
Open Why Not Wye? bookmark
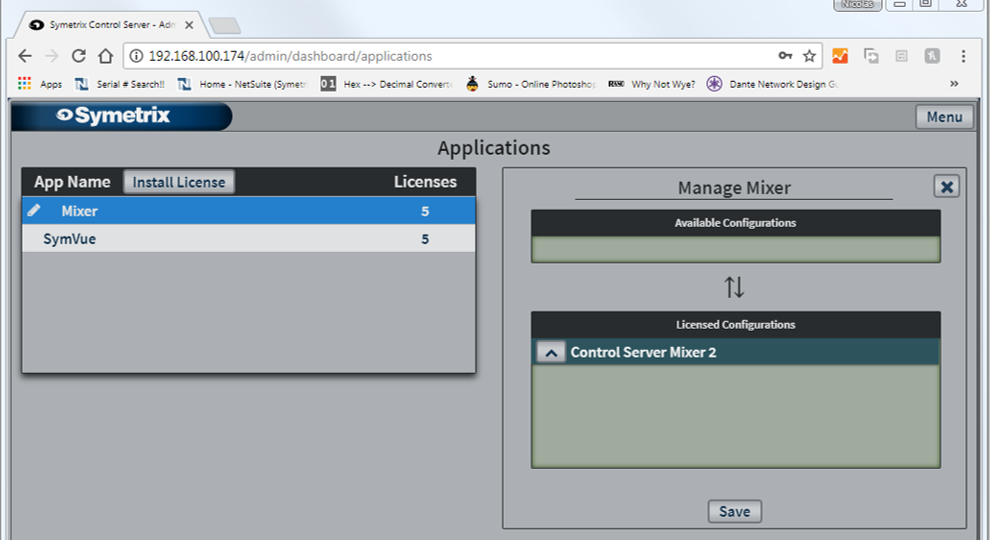click(x=652, y=84)
